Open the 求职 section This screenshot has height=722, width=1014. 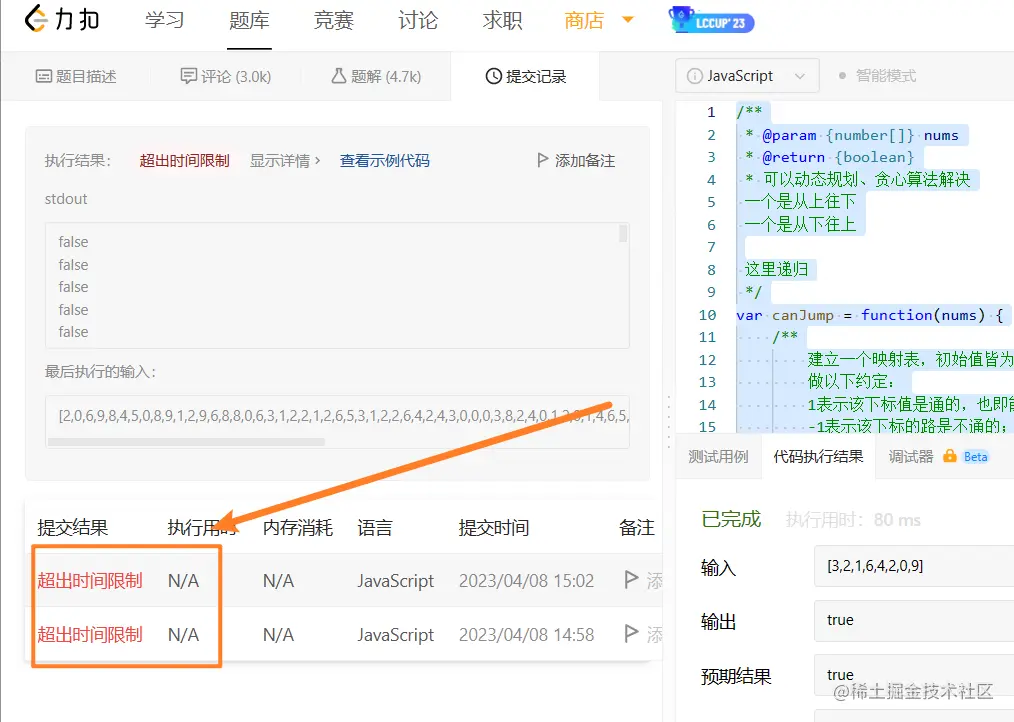pos(502,20)
